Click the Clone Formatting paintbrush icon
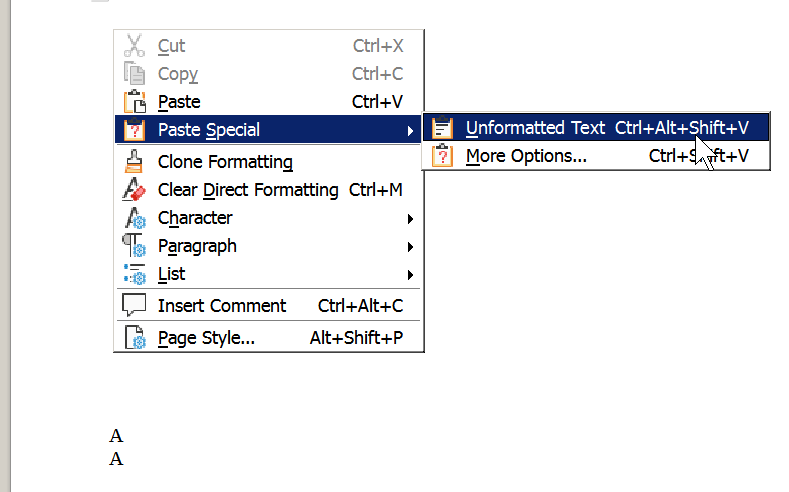This screenshot has height=492, width=789. (134, 161)
